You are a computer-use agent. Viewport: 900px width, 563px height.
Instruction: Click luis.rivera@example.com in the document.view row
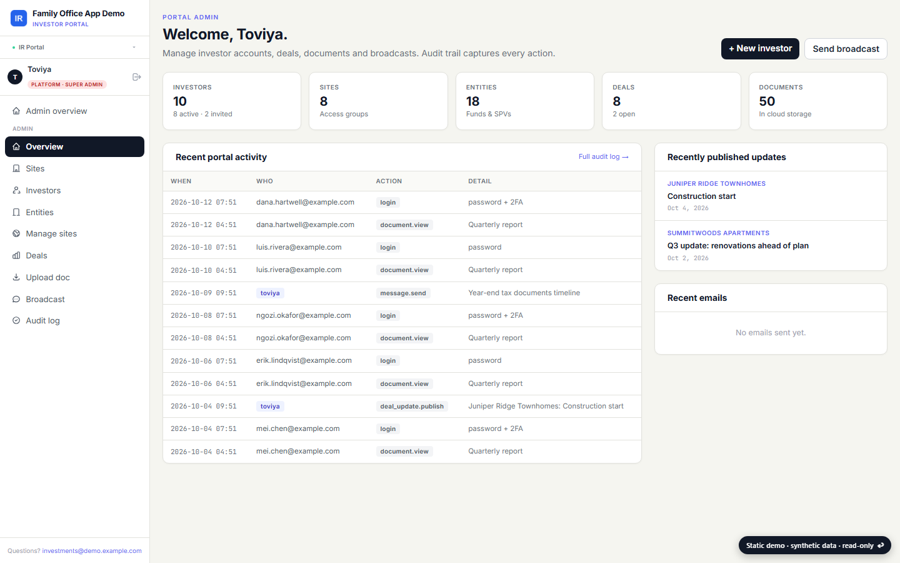tap(298, 270)
